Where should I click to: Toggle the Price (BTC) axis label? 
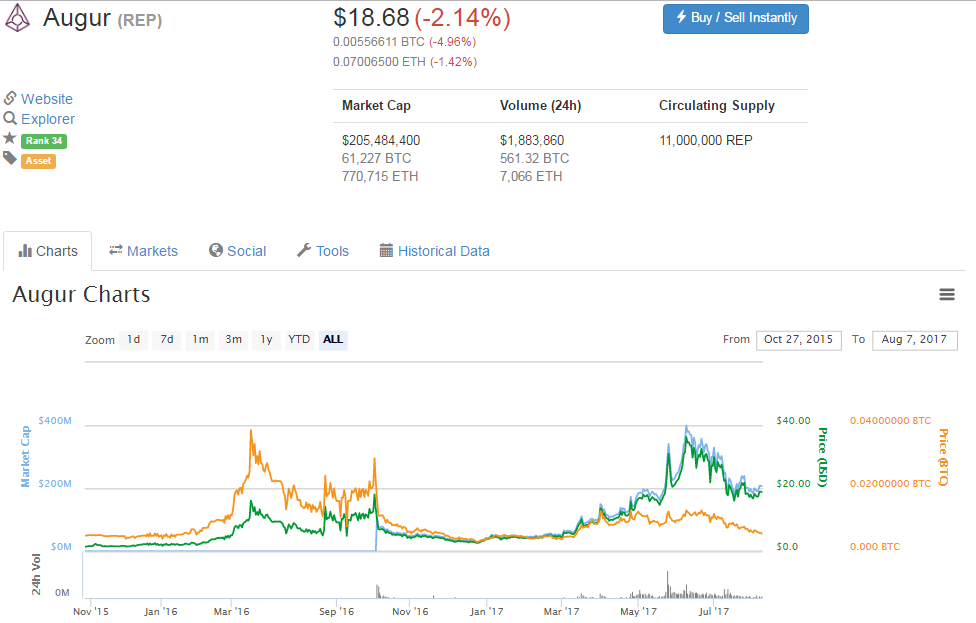(944, 457)
